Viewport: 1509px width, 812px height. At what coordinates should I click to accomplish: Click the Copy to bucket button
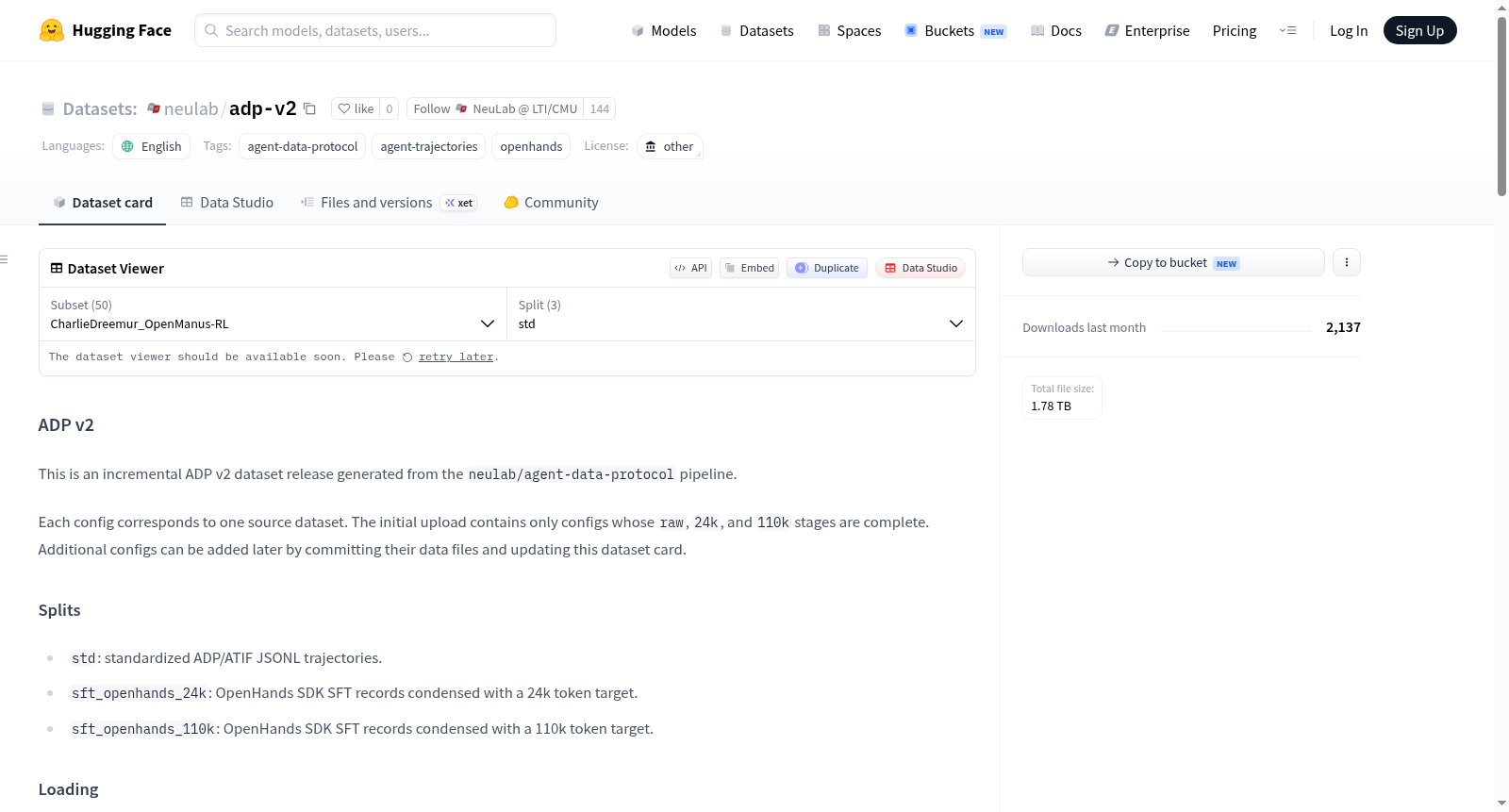click(x=1173, y=262)
